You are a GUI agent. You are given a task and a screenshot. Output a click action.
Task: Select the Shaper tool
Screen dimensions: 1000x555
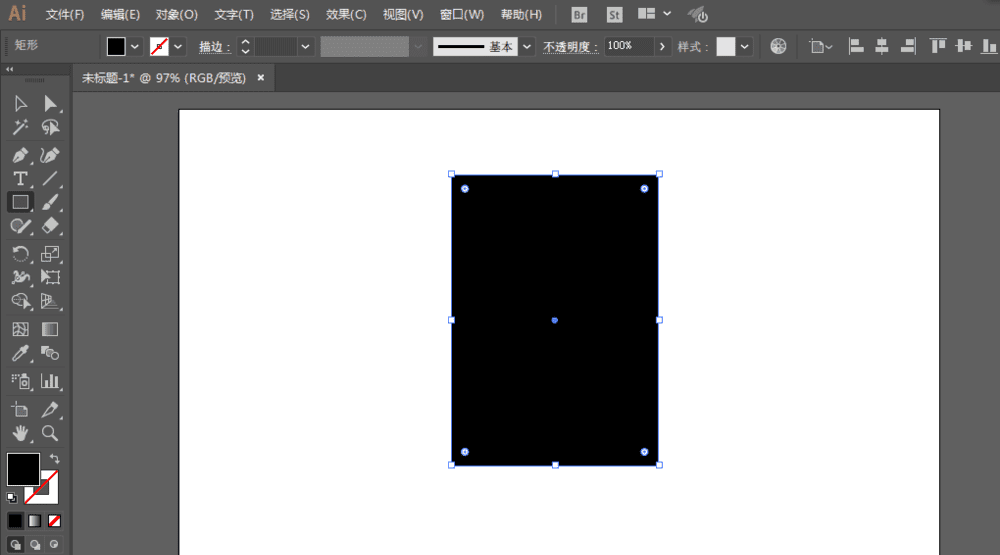20,226
